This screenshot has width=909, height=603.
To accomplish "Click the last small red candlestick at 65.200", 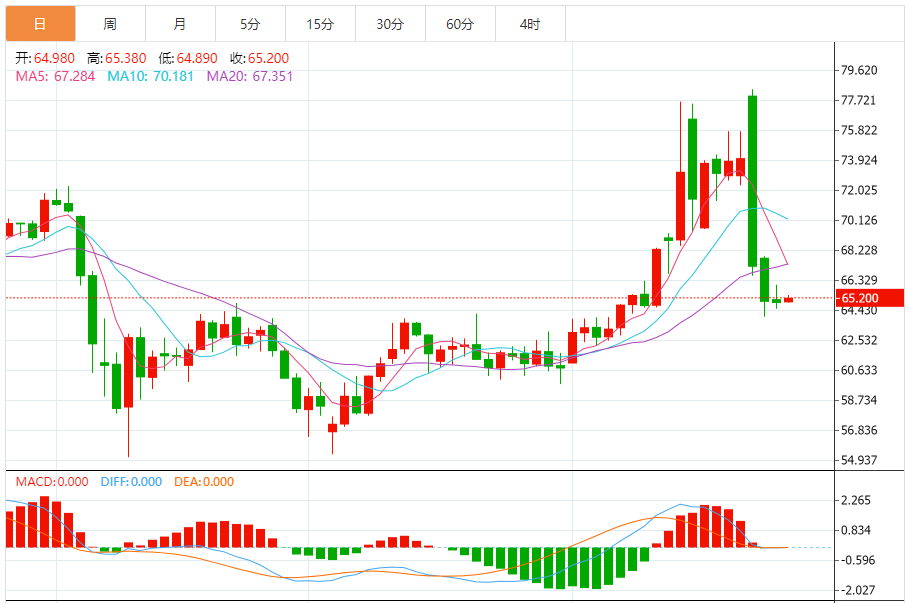I will click(788, 299).
